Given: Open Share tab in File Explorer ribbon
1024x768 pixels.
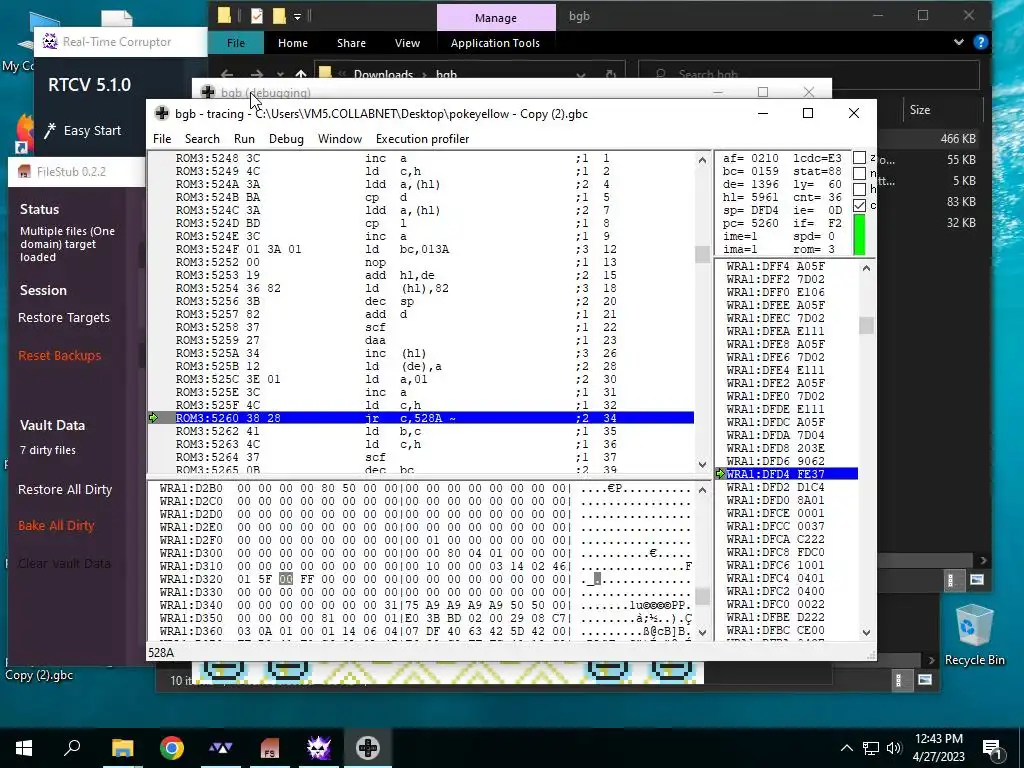Looking at the screenshot, I should tap(351, 43).
